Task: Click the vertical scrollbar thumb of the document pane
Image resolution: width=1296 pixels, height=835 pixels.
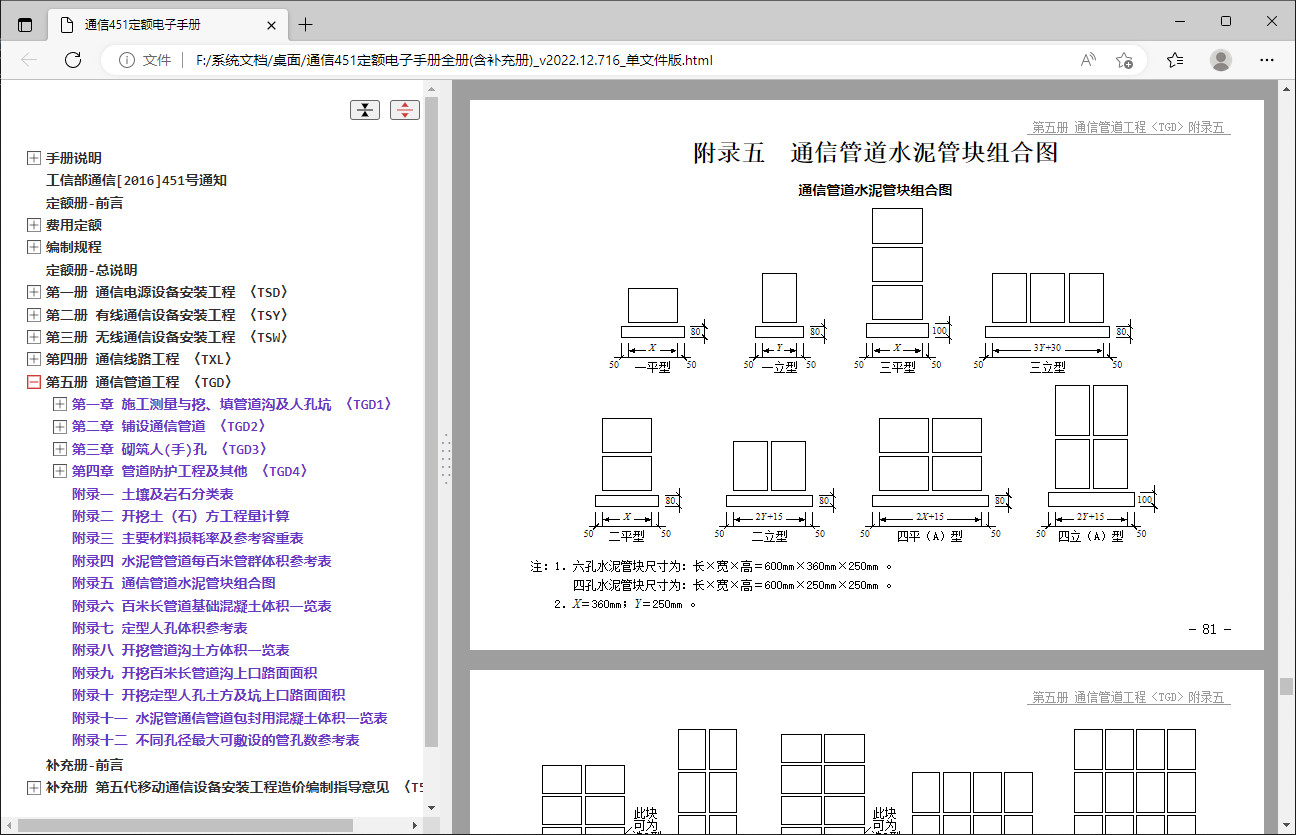Action: (1286, 687)
